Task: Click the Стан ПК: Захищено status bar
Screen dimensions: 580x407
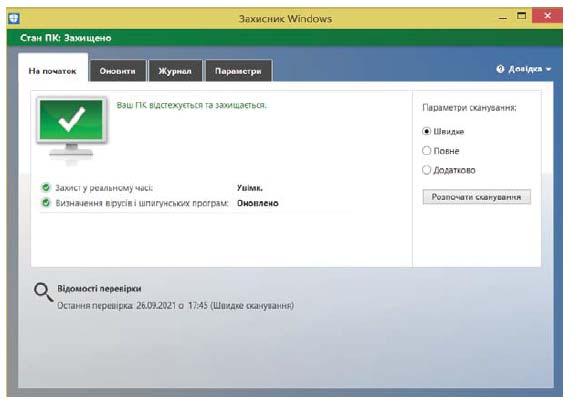Action: tap(284, 38)
